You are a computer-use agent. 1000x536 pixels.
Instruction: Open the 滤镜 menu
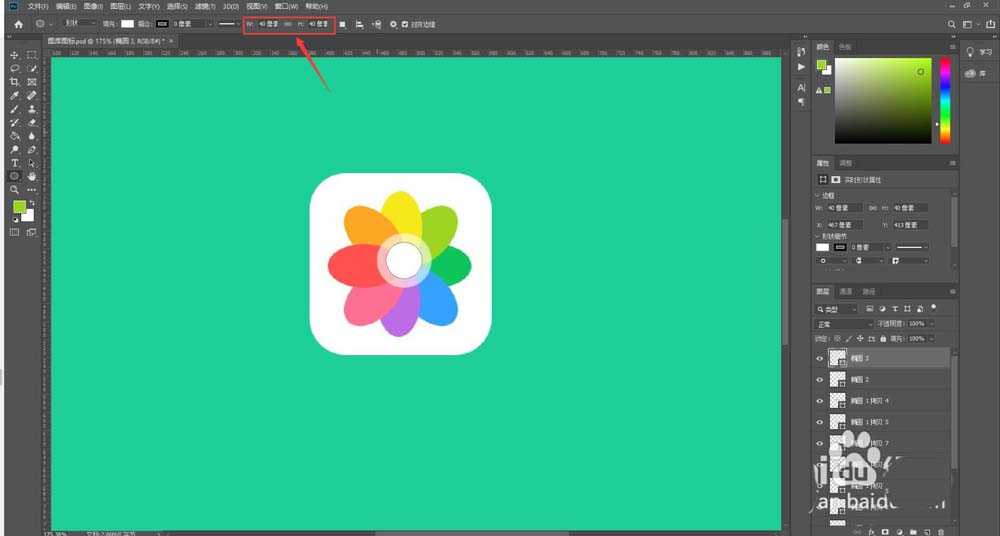click(205, 6)
